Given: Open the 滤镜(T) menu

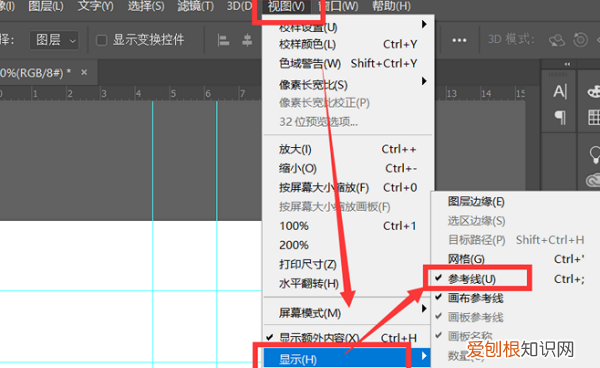Looking at the screenshot, I should pyautogui.click(x=196, y=7).
